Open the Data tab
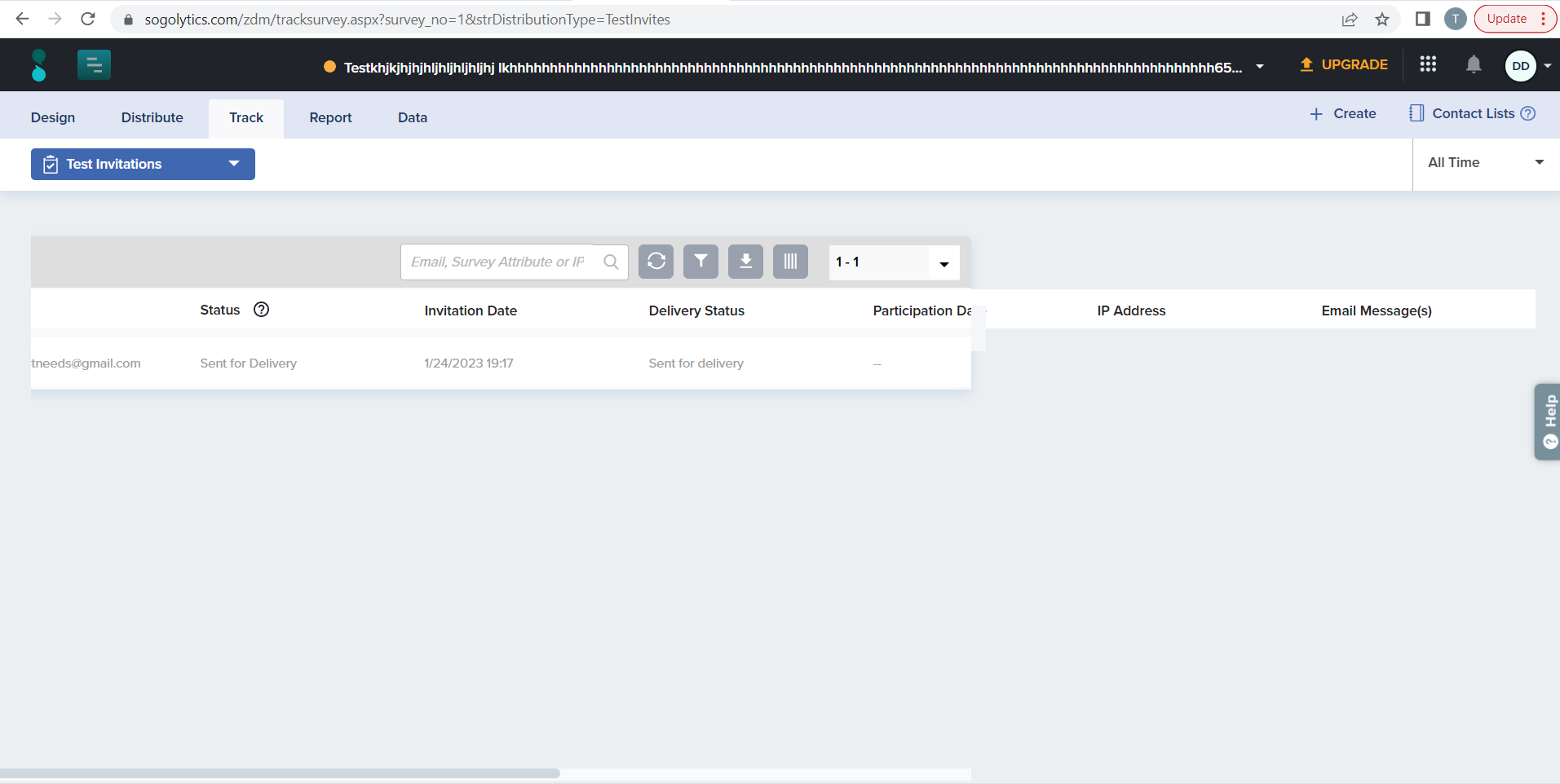The image size is (1560, 784). (x=413, y=117)
